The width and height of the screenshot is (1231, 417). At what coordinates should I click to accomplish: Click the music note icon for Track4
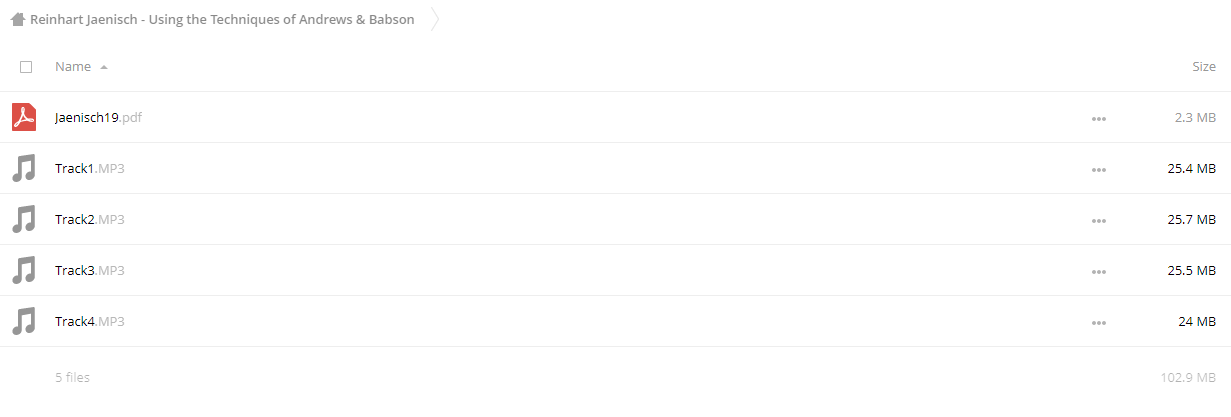point(24,321)
